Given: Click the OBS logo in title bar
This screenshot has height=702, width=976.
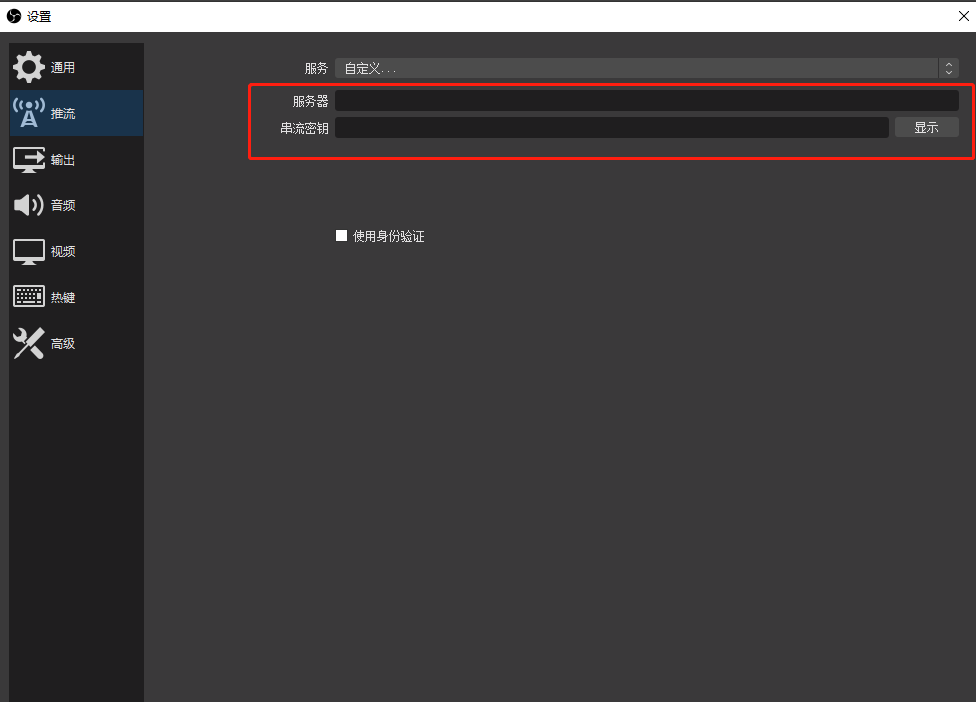Looking at the screenshot, I should point(12,15).
